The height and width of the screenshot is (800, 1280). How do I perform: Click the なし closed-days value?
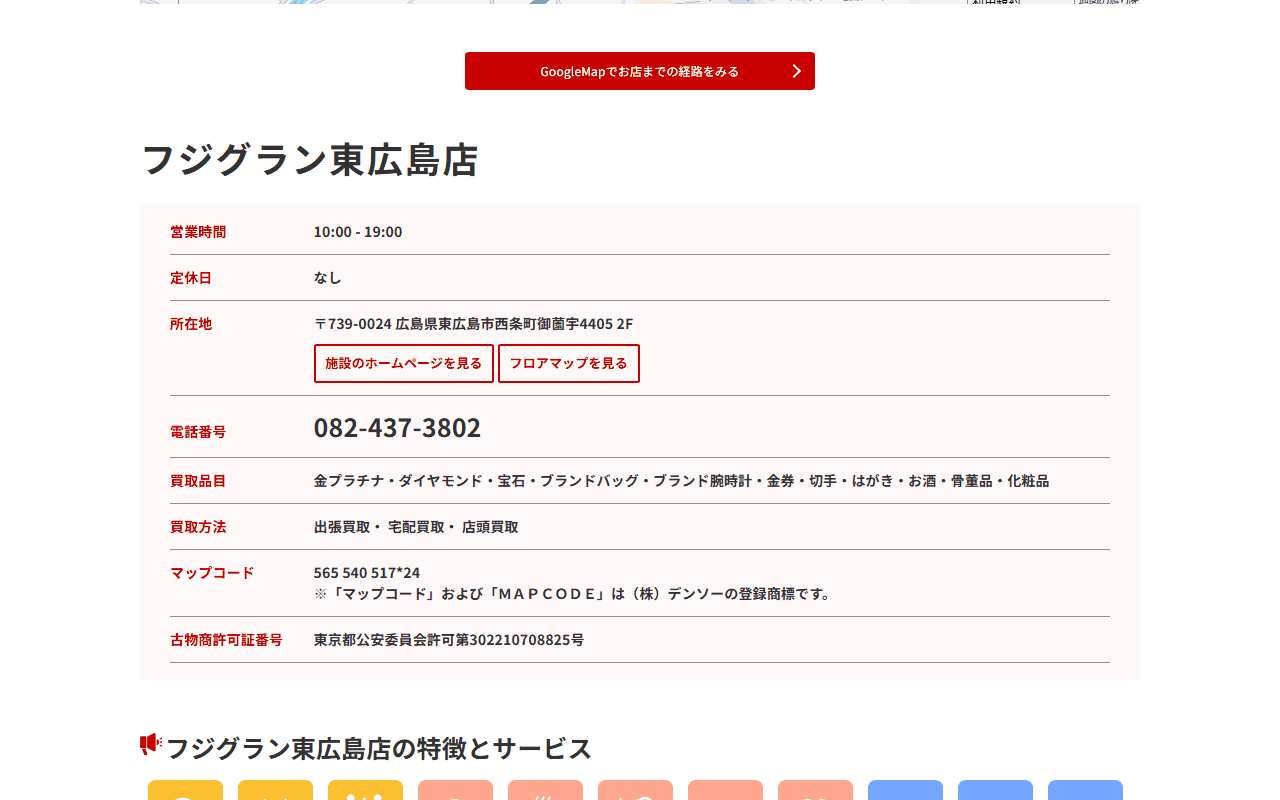328,278
